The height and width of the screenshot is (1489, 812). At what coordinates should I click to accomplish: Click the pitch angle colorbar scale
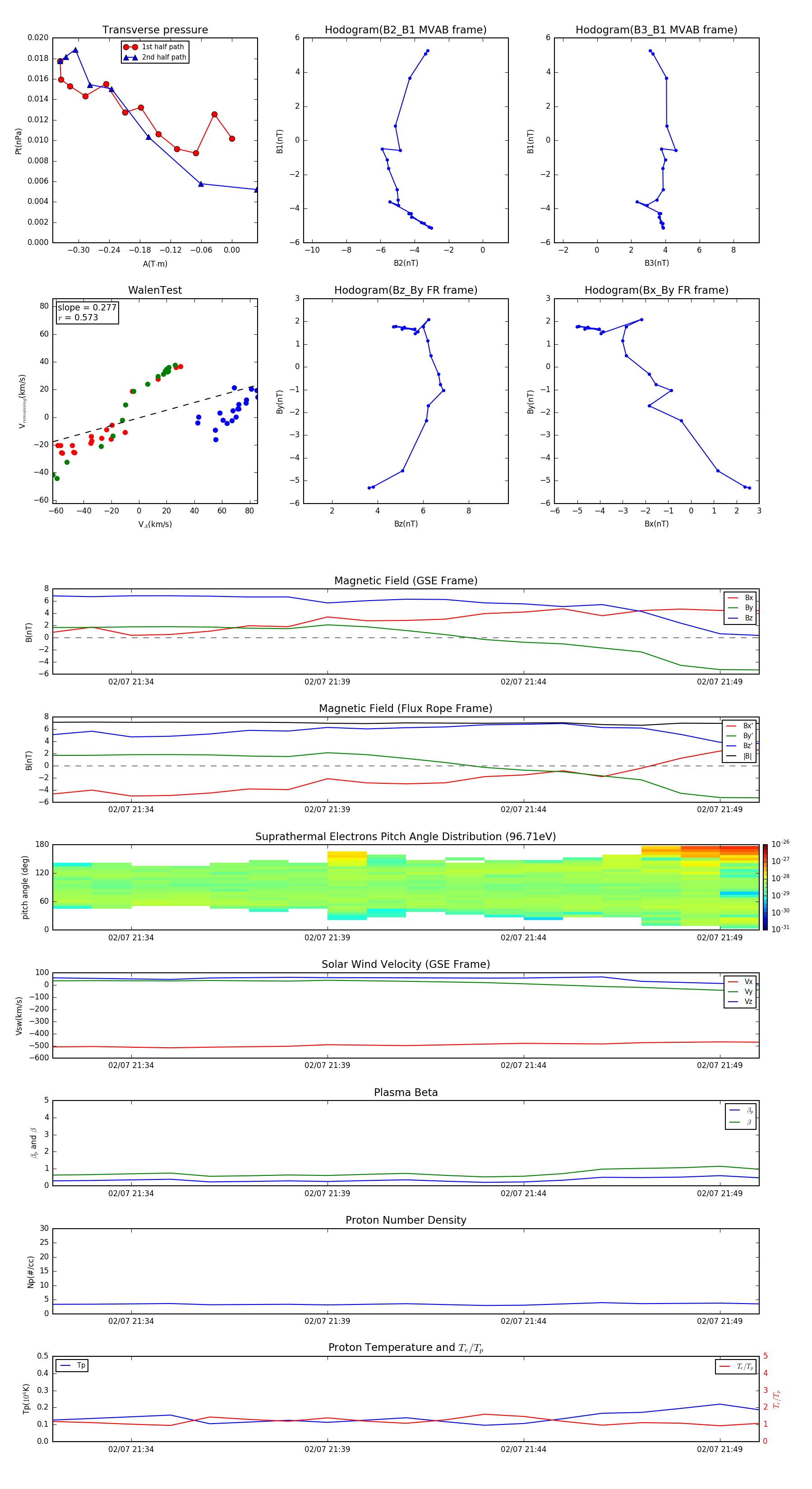(x=765, y=887)
